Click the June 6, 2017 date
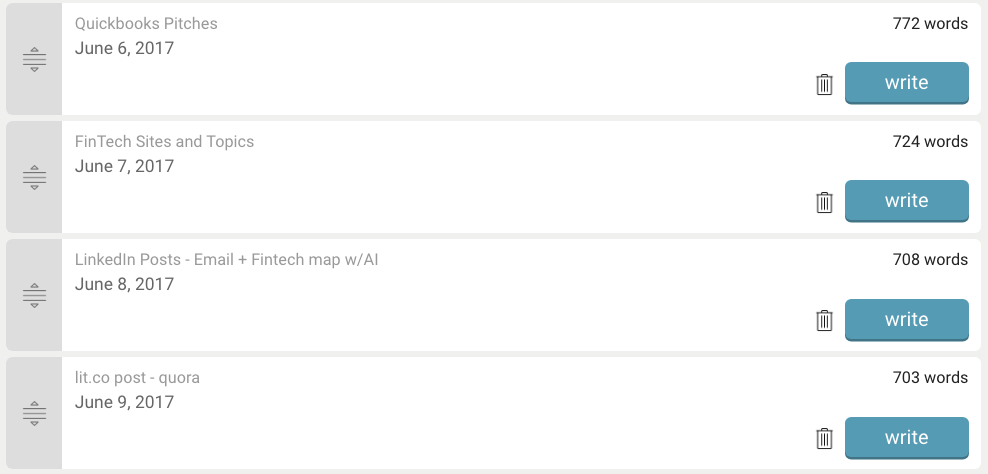 124,48
